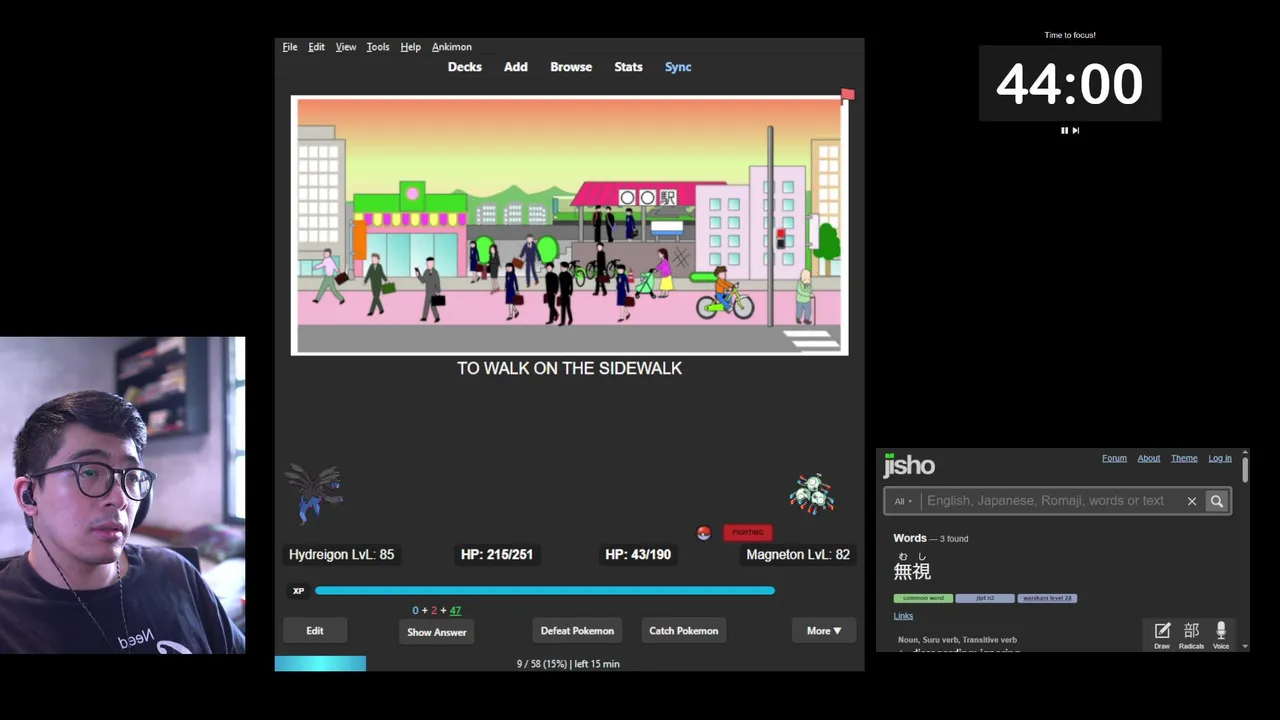Open Jisho Radicals lookup
The width and height of the screenshot is (1280, 720).
tap(1191, 635)
